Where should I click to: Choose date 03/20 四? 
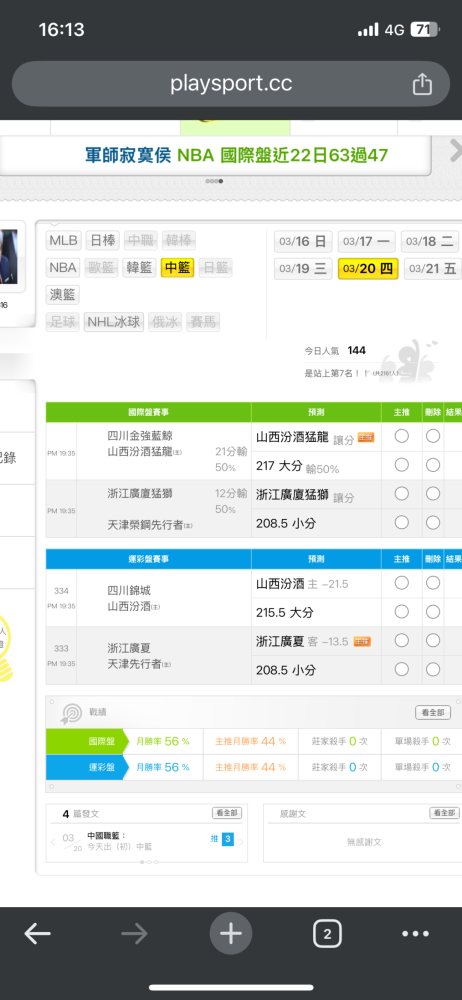[x=368, y=268]
